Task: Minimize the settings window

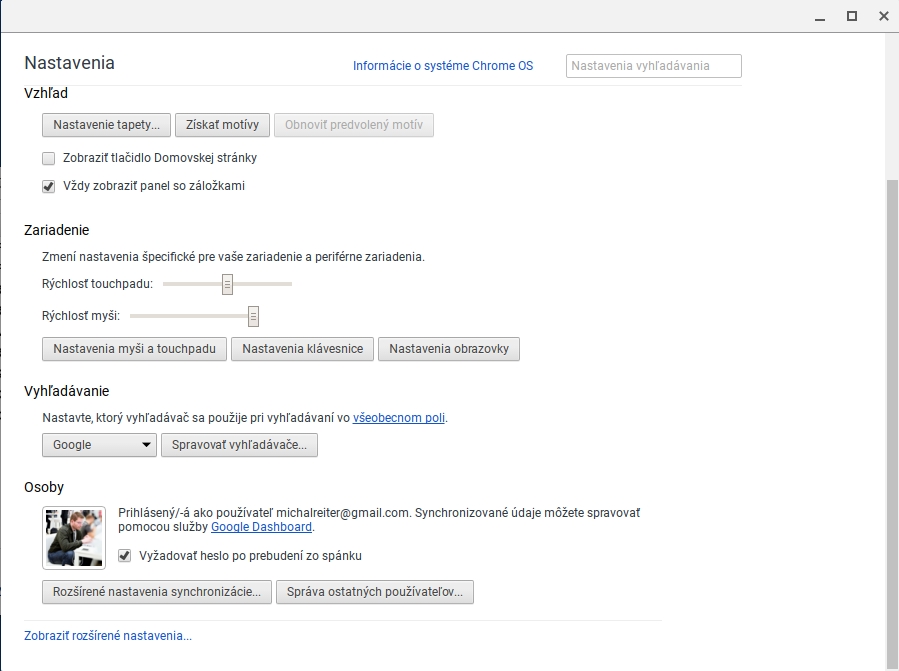Action: pyautogui.click(x=820, y=15)
